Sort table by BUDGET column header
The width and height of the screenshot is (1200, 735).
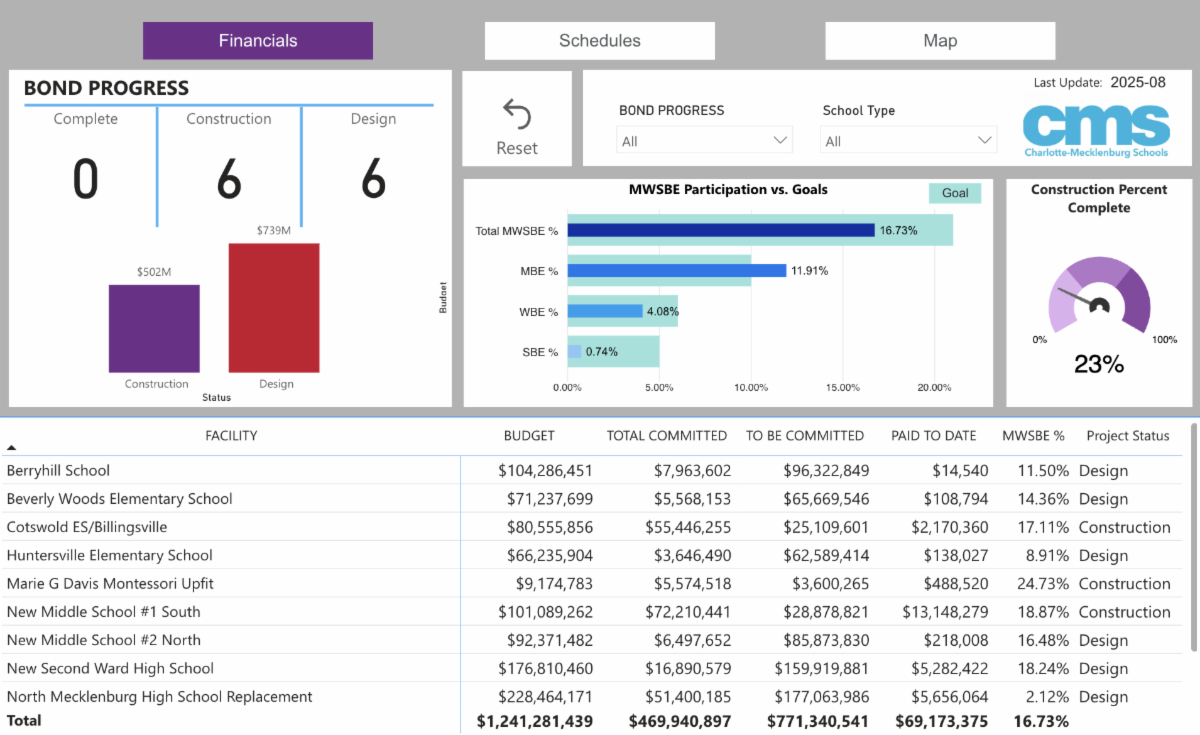click(529, 436)
